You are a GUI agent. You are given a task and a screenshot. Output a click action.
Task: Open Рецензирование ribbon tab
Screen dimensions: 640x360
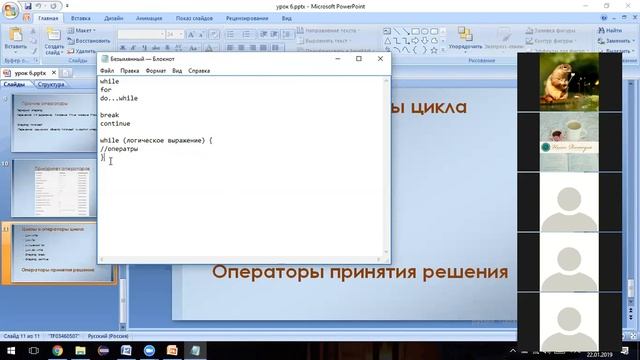pos(247,18)
